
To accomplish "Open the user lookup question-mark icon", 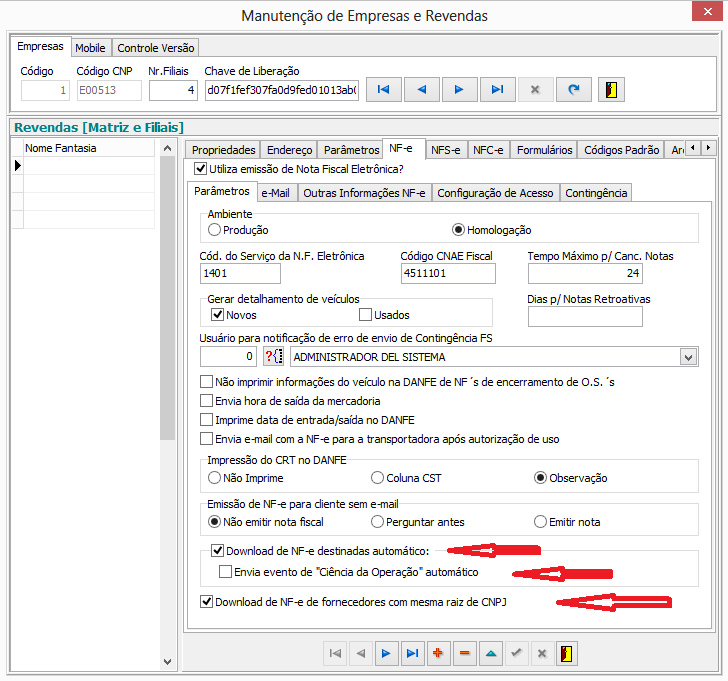I will [273, 357].
